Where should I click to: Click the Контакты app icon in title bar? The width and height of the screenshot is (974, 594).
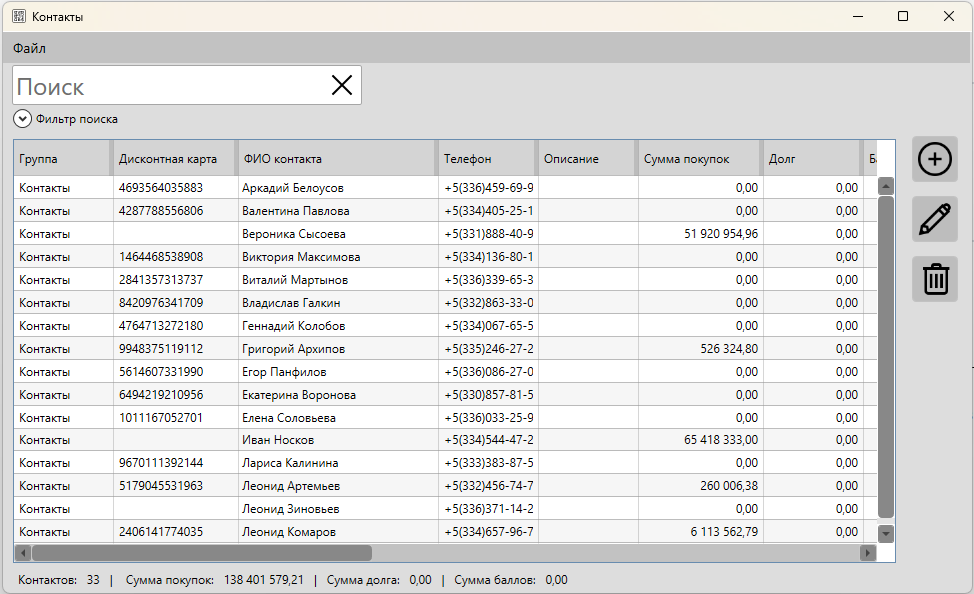click(18, 17)
